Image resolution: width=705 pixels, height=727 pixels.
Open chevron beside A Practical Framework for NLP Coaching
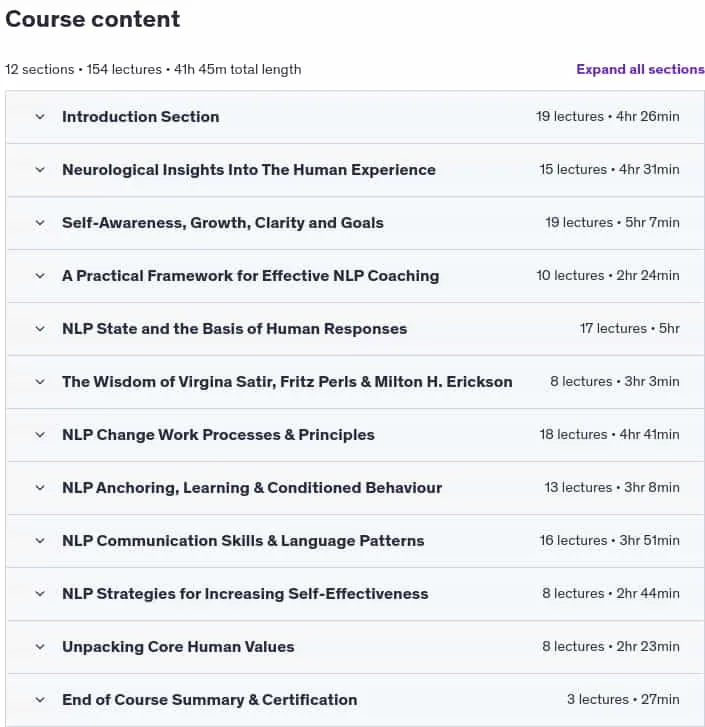click(40, 276)
